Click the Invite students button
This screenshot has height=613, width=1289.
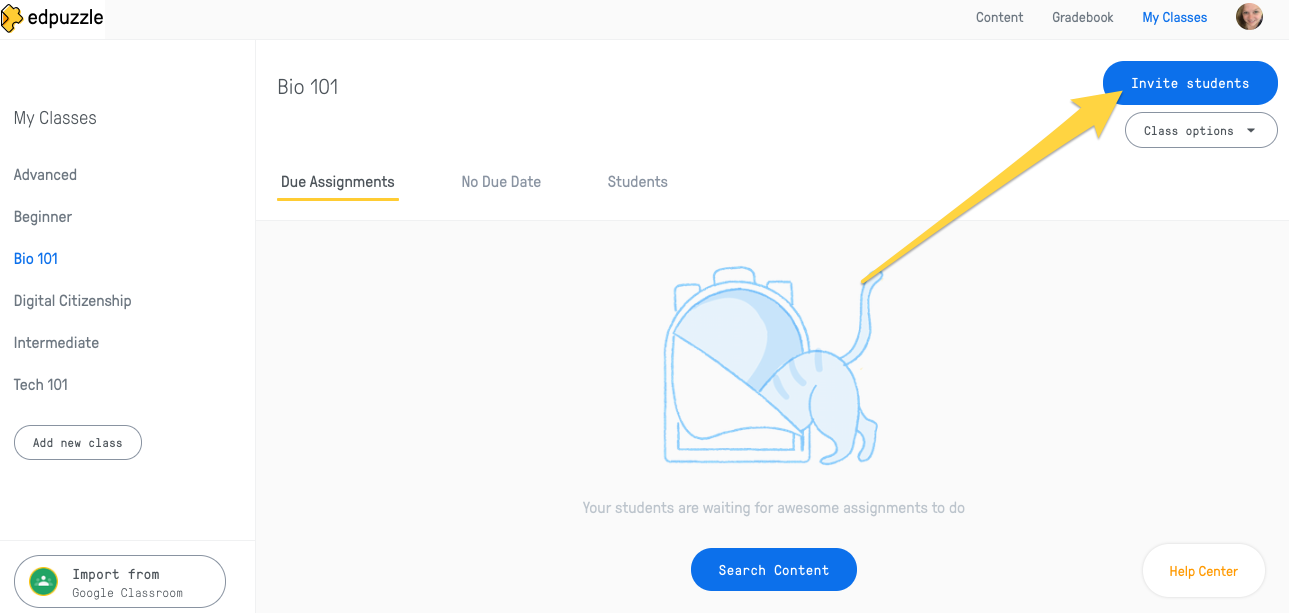(1190, 83)
